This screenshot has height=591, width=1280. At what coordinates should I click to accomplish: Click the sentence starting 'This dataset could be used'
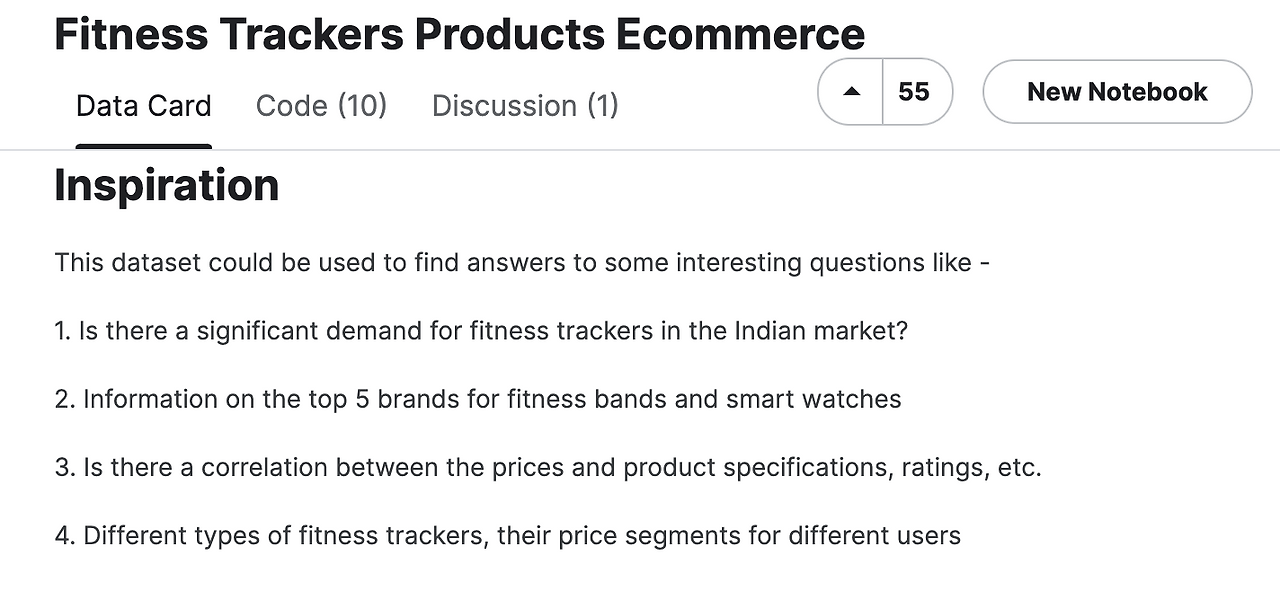click(522, 263)
